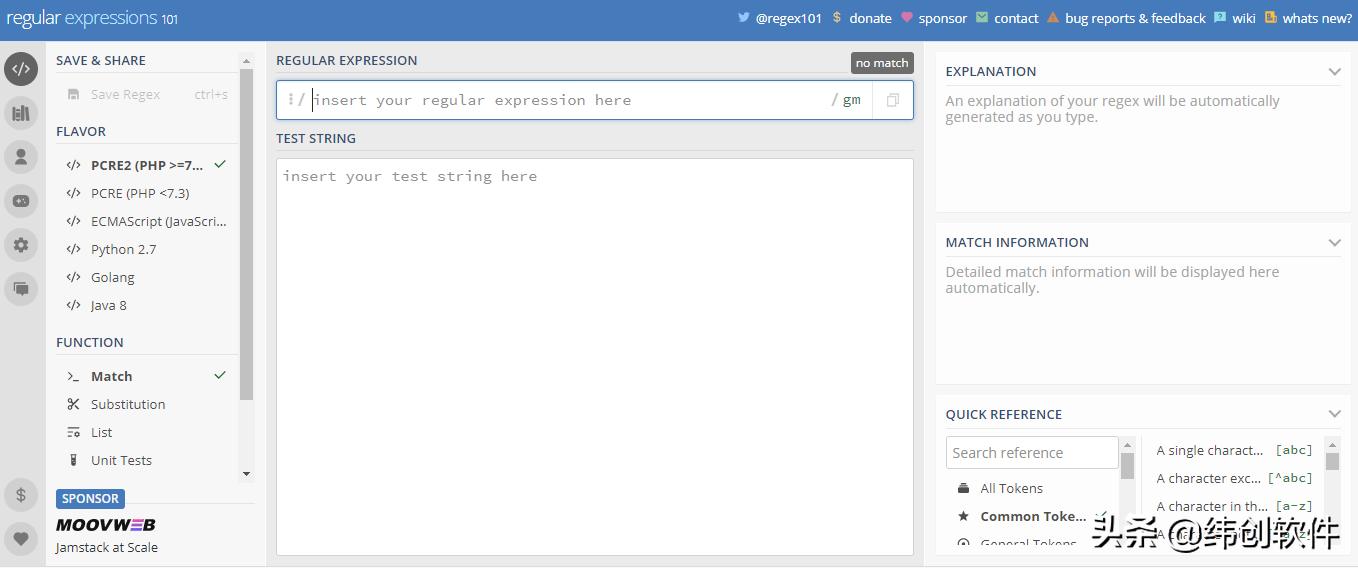Click the contact envelope icon
The image size is (1358, 568).
click(982, 17)
